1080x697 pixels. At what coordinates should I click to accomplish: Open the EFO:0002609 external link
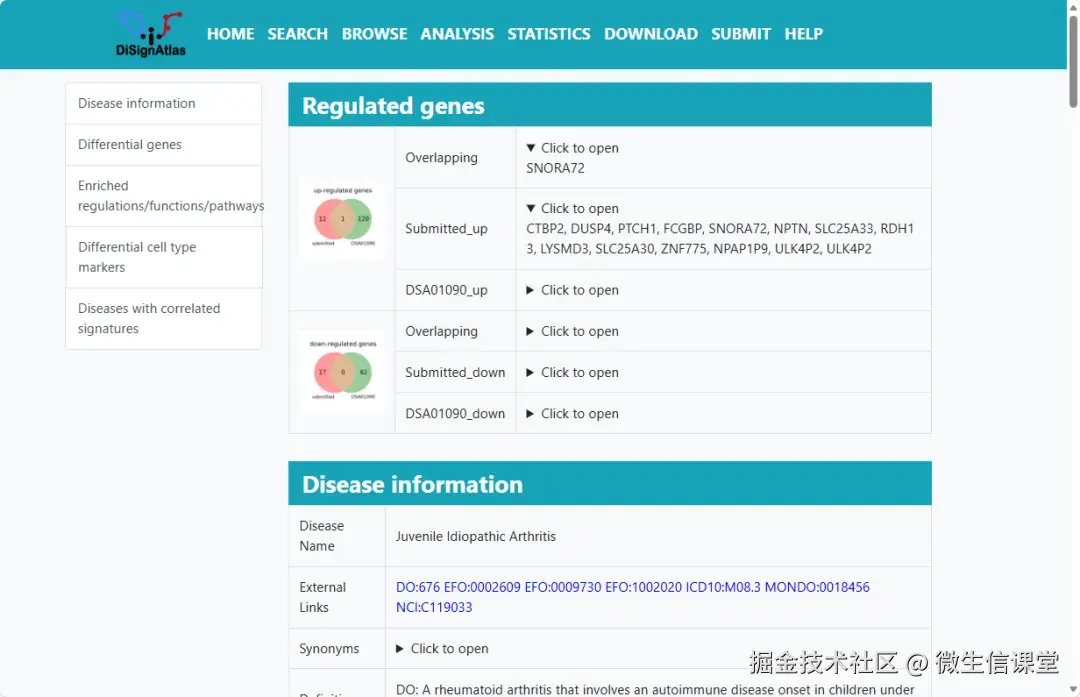tap(482, 587)
